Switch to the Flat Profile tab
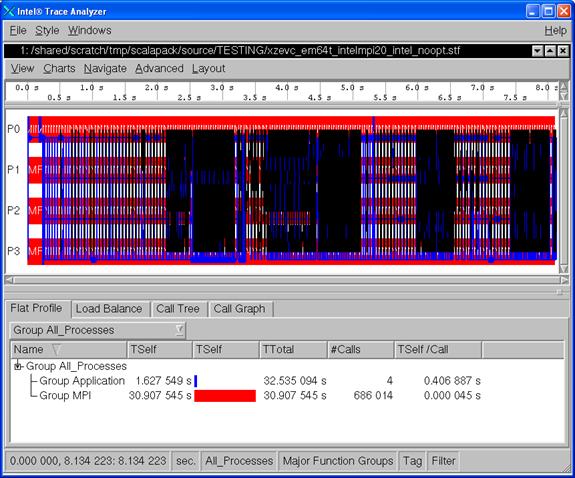Viewport: 575px width, 478px height. (36, 308)
